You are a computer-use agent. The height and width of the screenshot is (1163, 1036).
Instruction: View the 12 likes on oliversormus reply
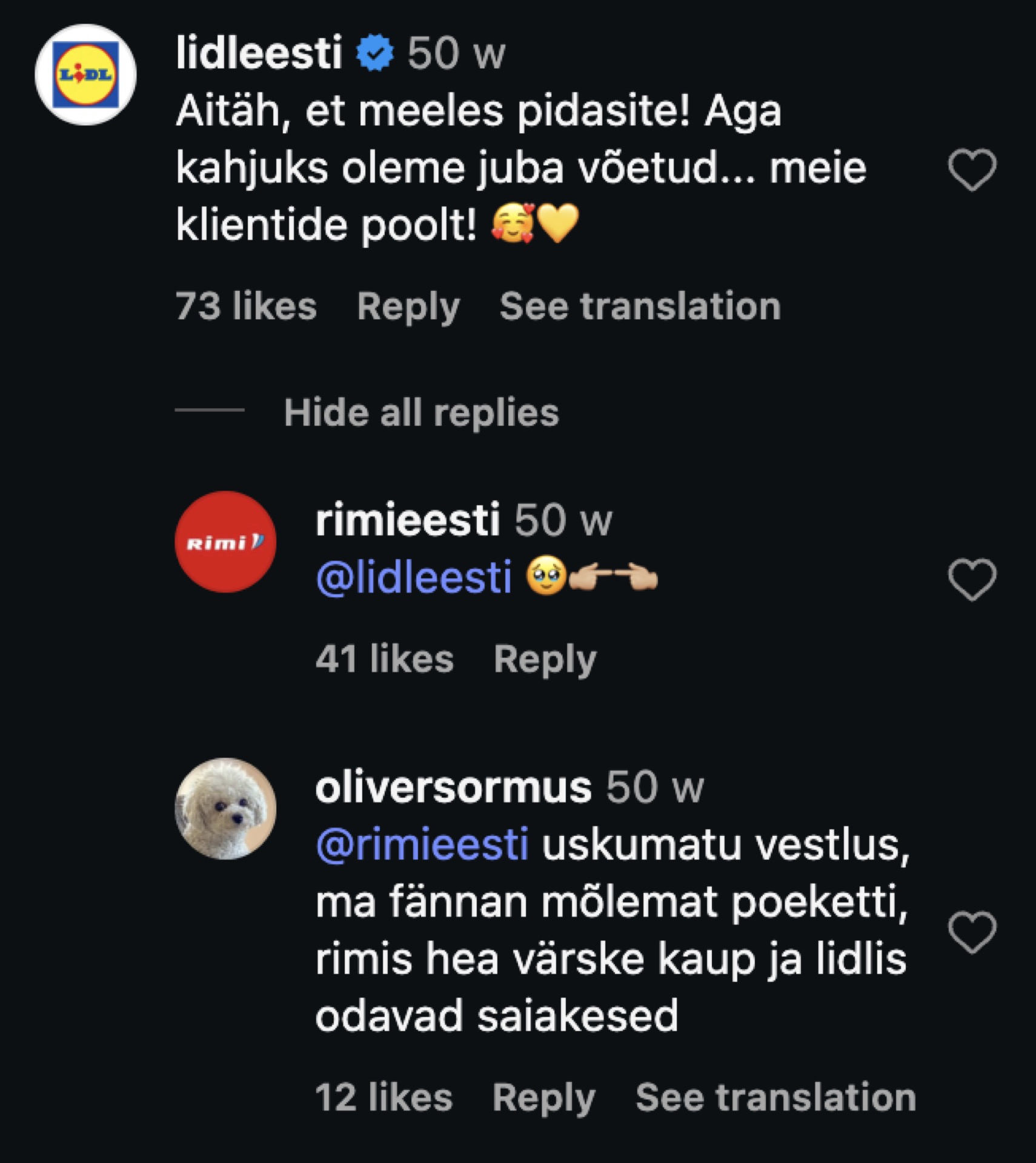pos(384,1097)
